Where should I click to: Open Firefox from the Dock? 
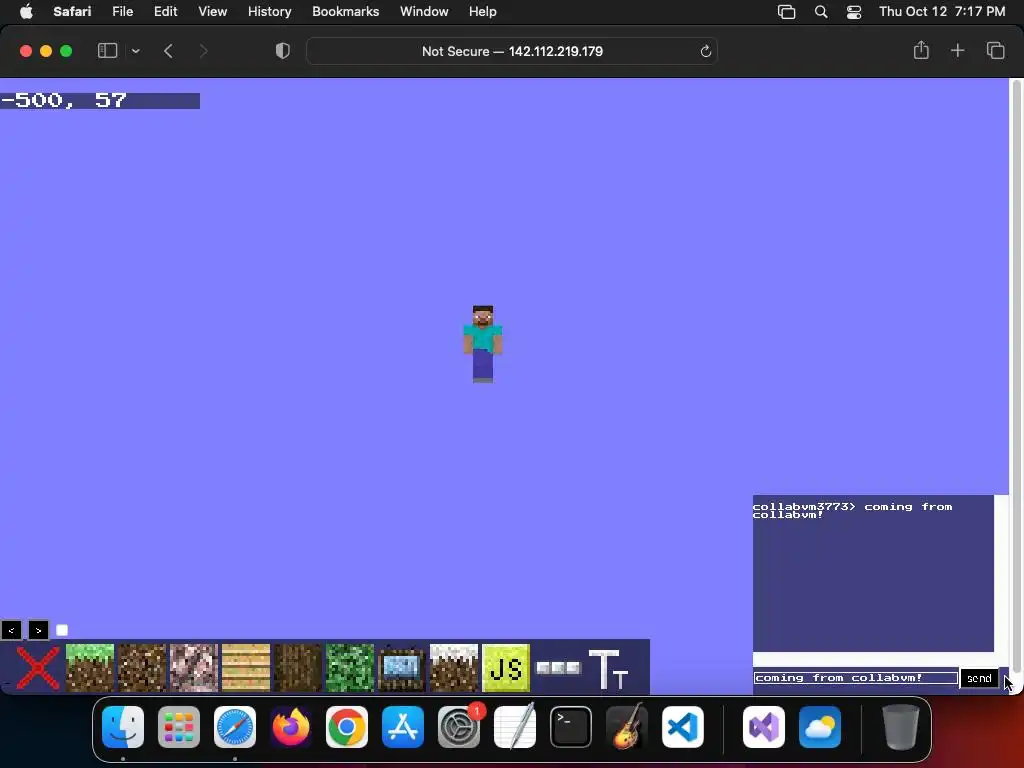point(291,727)
